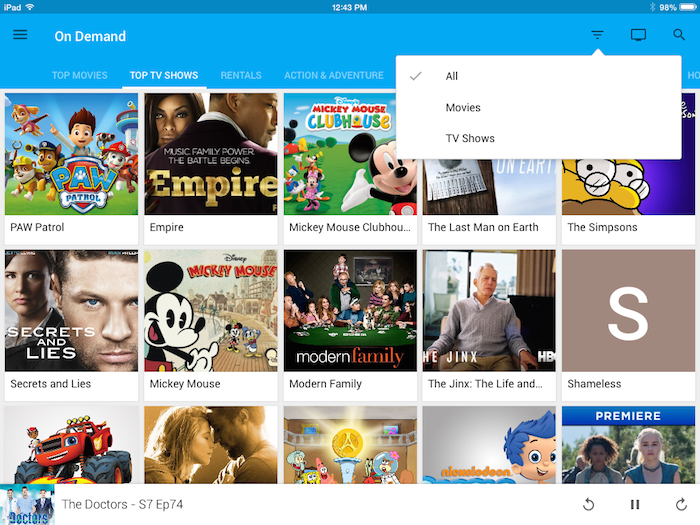The height and width of the screenshot is (525, 700).
Task: Click The Simpsons title label
Action: pos(602,227)
